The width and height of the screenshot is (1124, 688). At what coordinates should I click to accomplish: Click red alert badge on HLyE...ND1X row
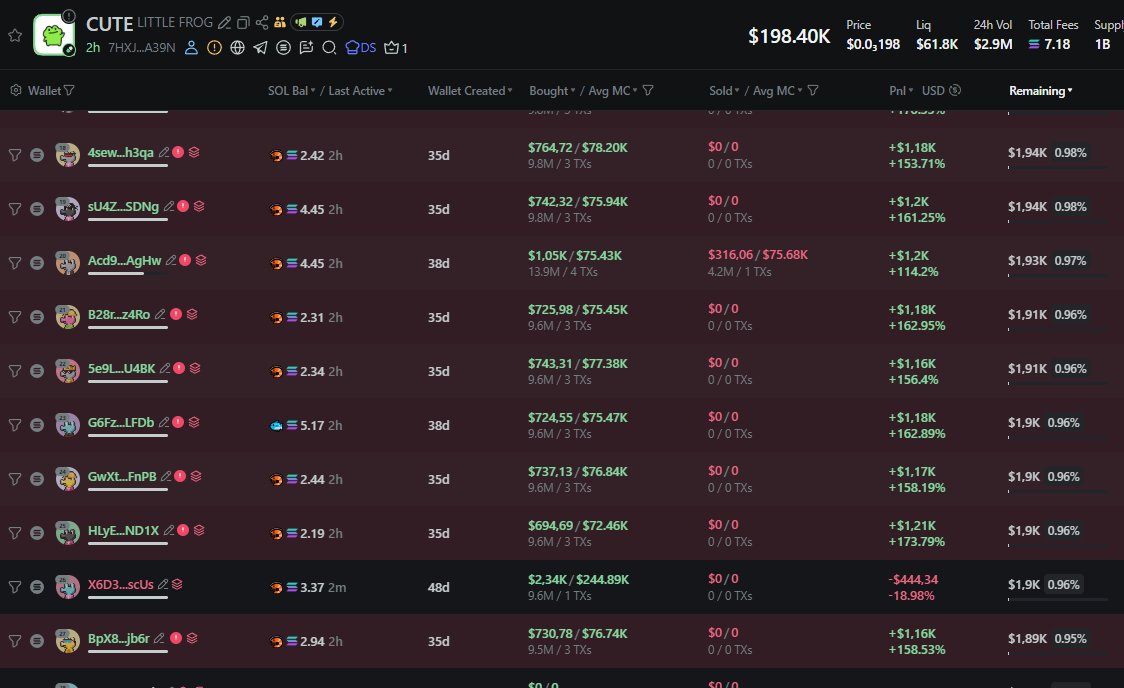point(183,530)
